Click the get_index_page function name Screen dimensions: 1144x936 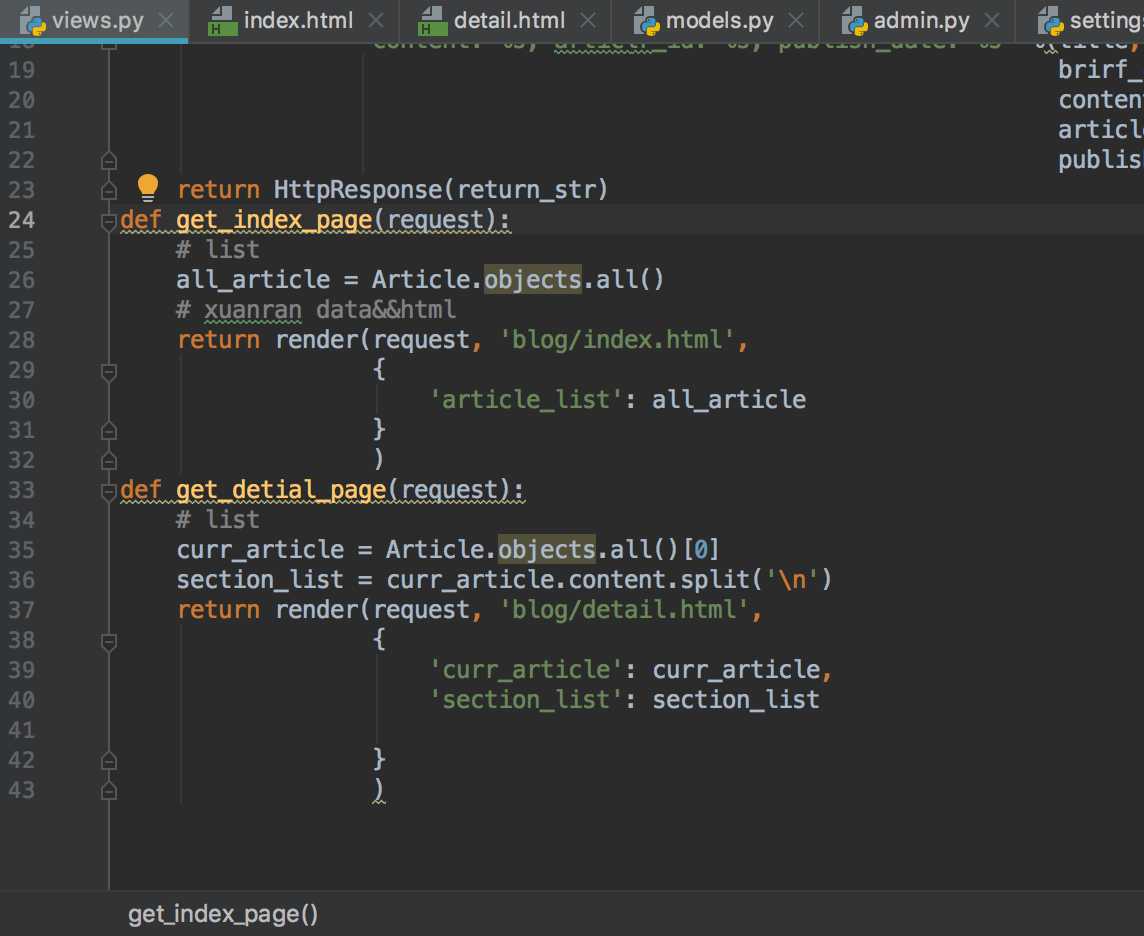[x=274, y=220]
